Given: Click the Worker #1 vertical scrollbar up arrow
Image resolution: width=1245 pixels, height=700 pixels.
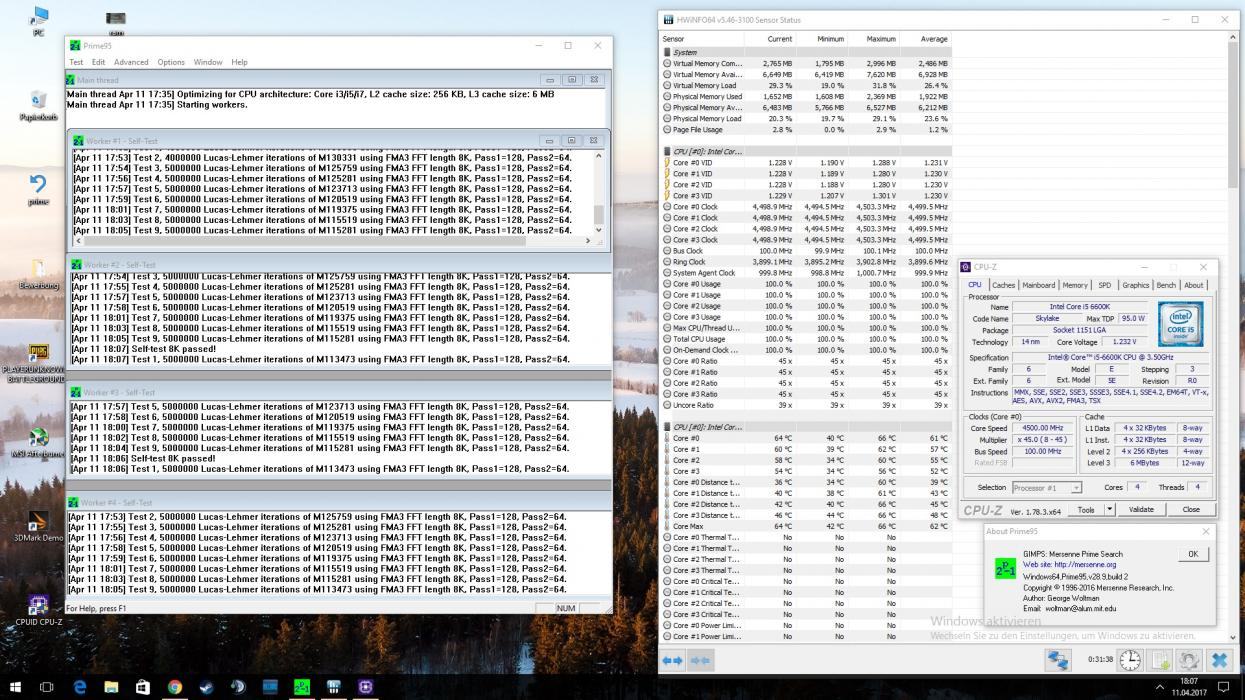Looking at the screenshot, I should coord(599,155).
